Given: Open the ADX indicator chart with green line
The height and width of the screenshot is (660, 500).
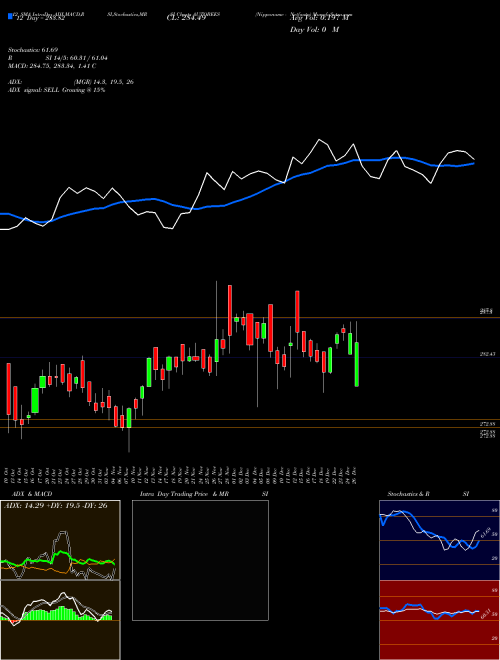Looking at the screenshot, I should (60, 540).
